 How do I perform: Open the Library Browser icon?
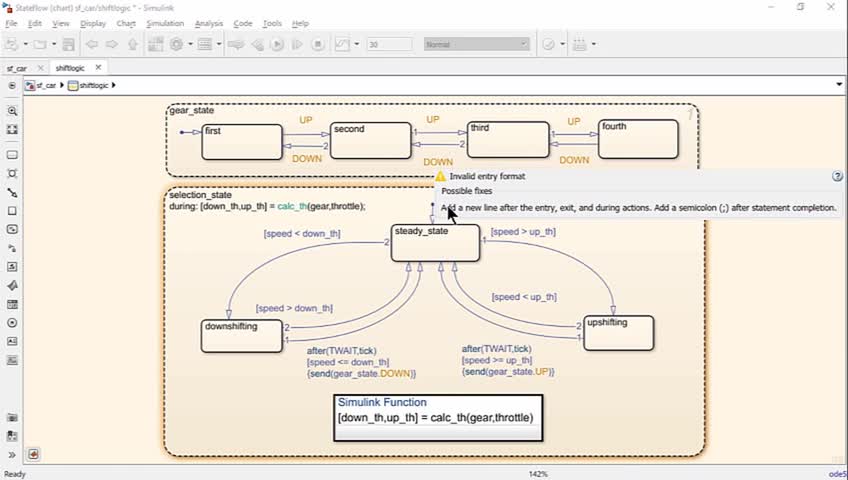156,44
